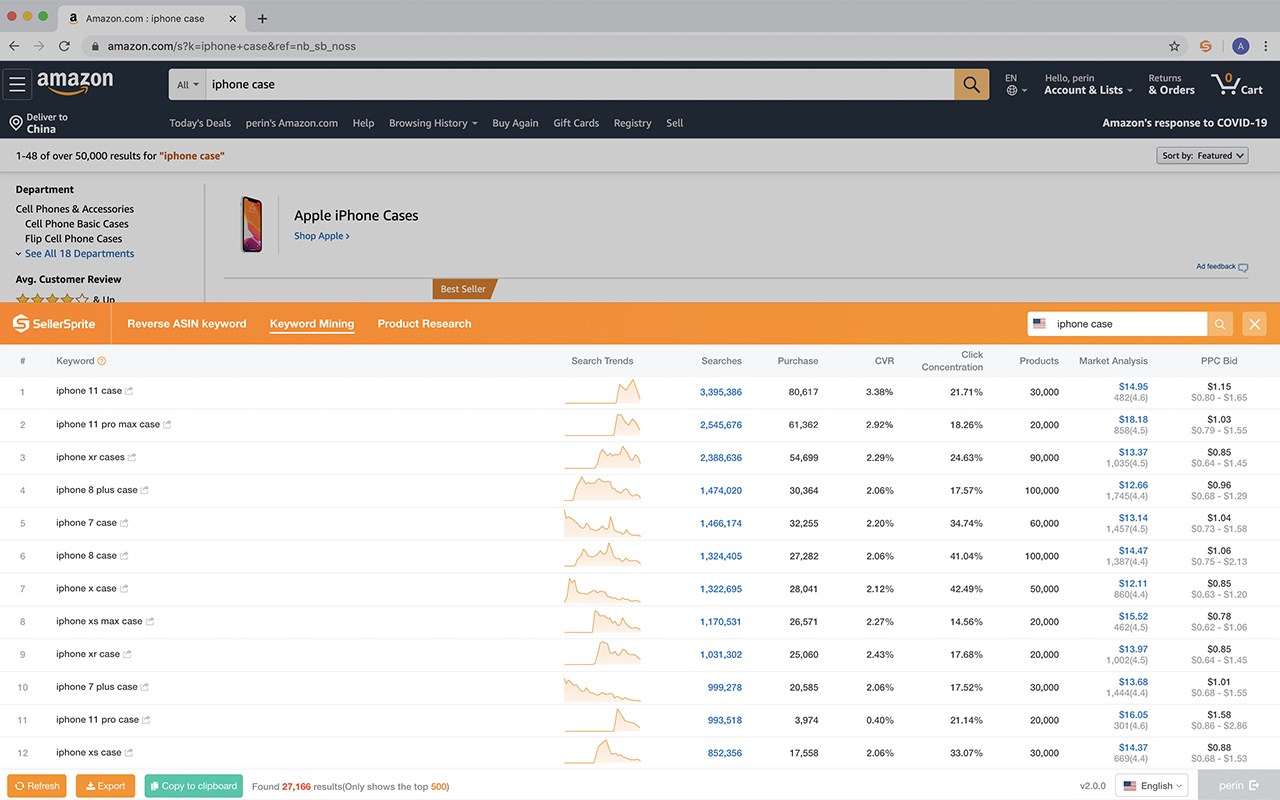Image resolution: width=1280 pixels, height=800 pixels.
Task: Open external link icon for iphone 11 pro case
Action: point(147,720)
